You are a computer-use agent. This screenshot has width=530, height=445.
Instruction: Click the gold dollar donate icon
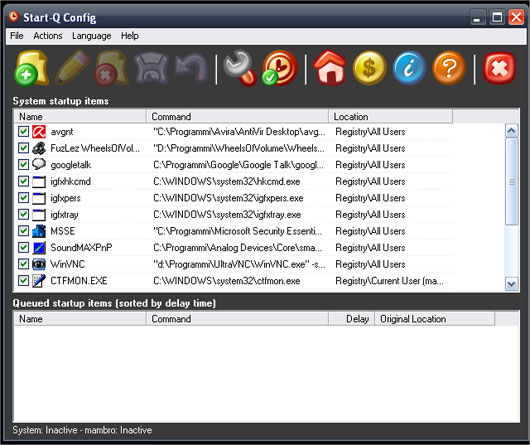click(369, 68)
